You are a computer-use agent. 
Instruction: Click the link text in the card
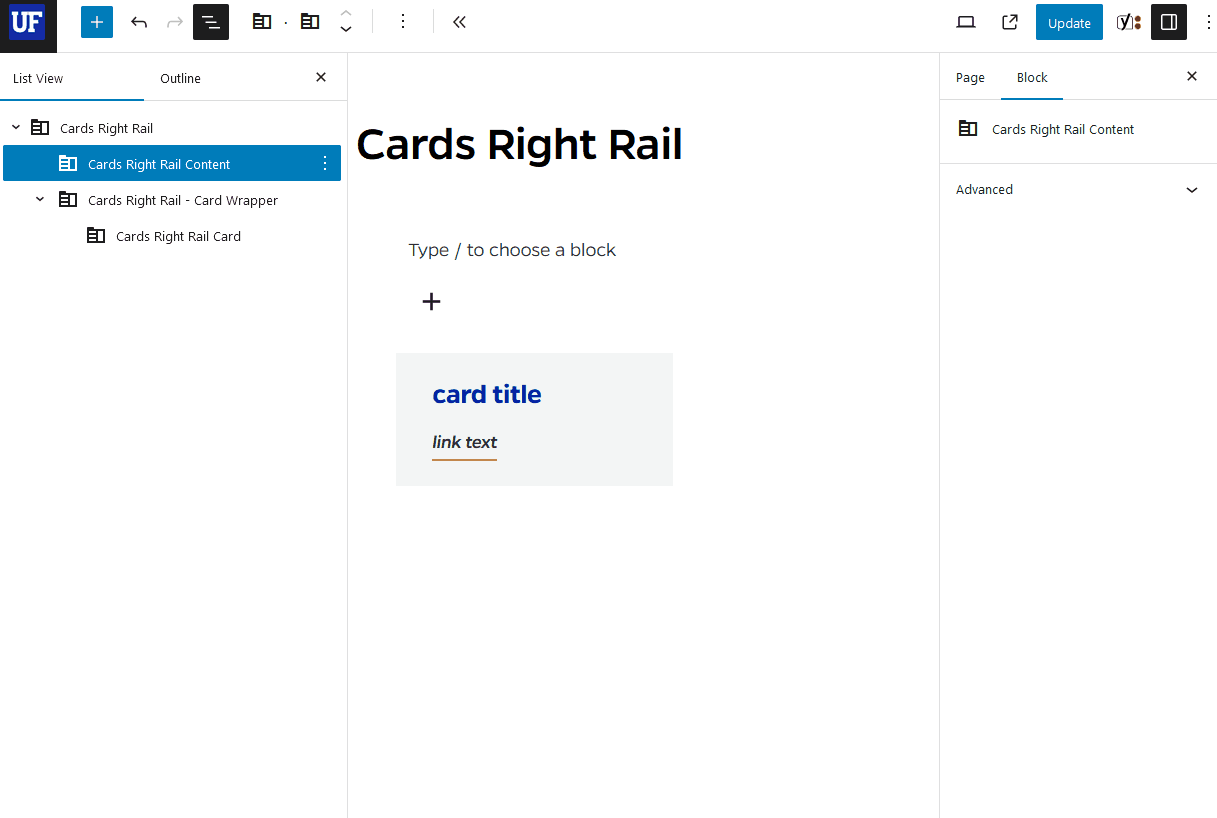(x=464, y=442)
